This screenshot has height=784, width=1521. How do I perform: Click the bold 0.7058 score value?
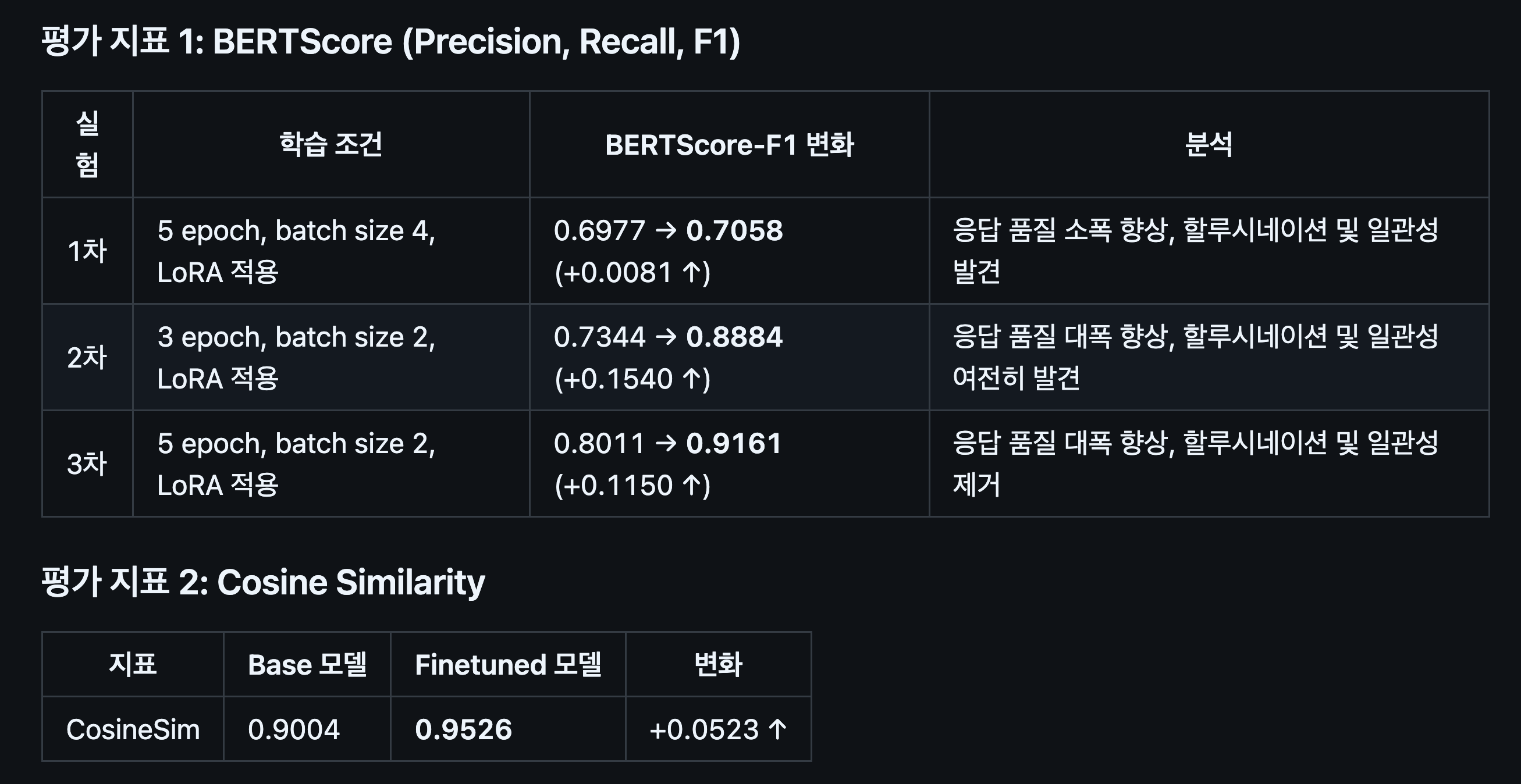pyautogui.click(x=734, y=230)
